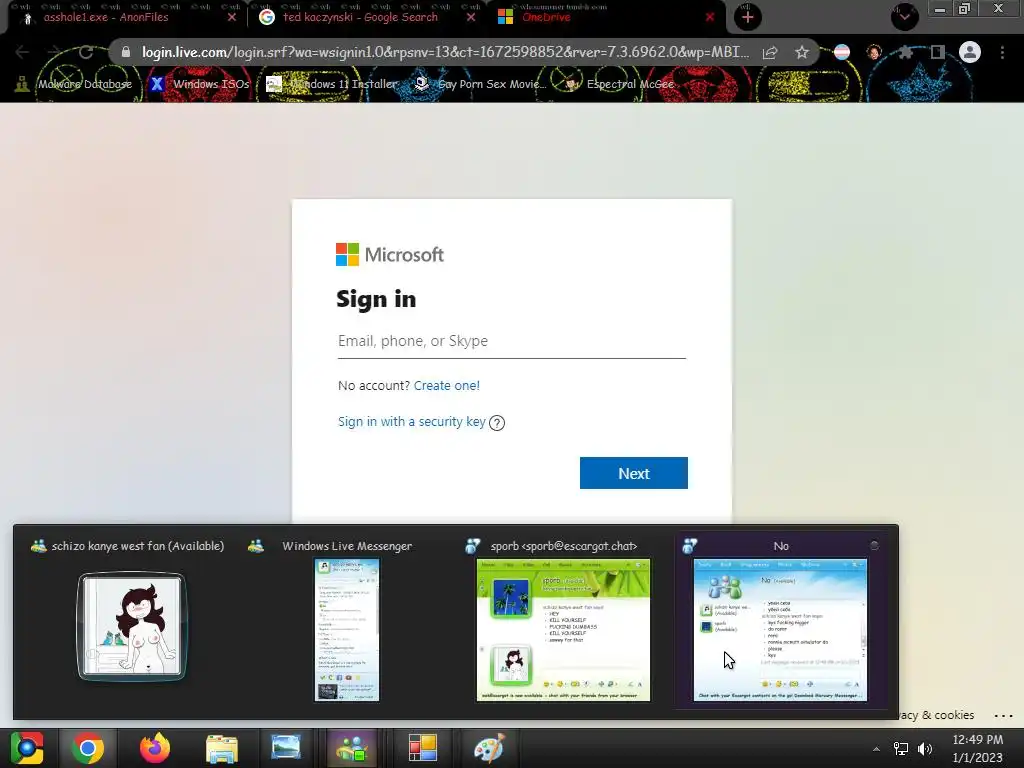Open the Espectral McGee bookmark

point(619,84)
